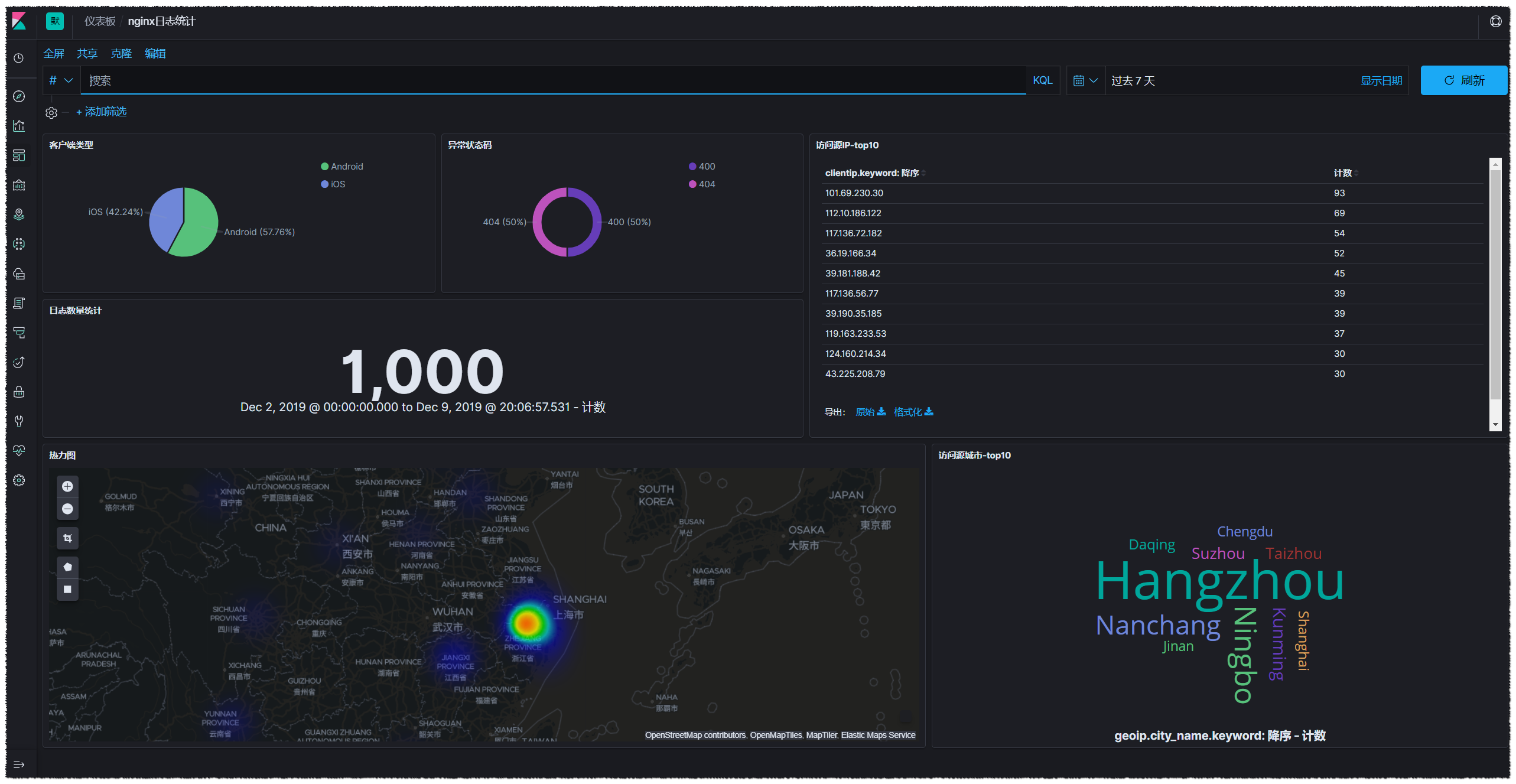The height and width of the screenshot is (784, 1516).
Task: Select the Visualize chart icon in sidebar
Action: 19,125
